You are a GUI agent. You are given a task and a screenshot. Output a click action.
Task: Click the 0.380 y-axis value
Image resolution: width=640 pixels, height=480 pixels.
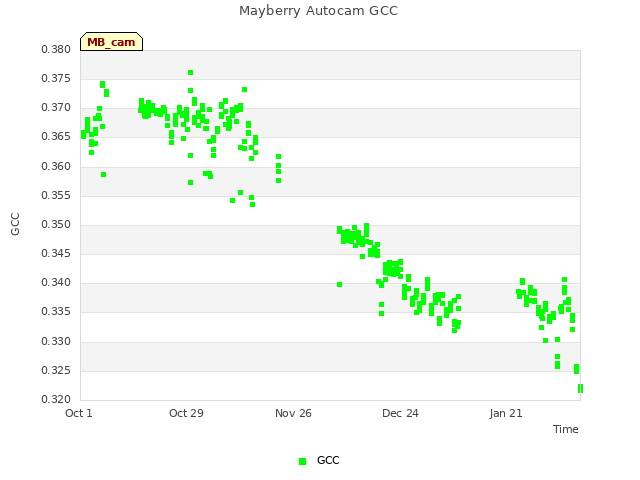[56, 50]
